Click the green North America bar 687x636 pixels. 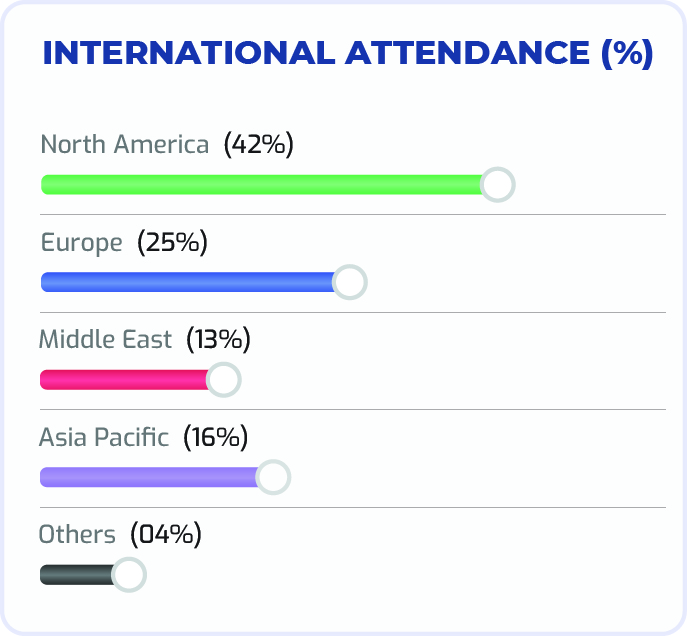(260, 185)
